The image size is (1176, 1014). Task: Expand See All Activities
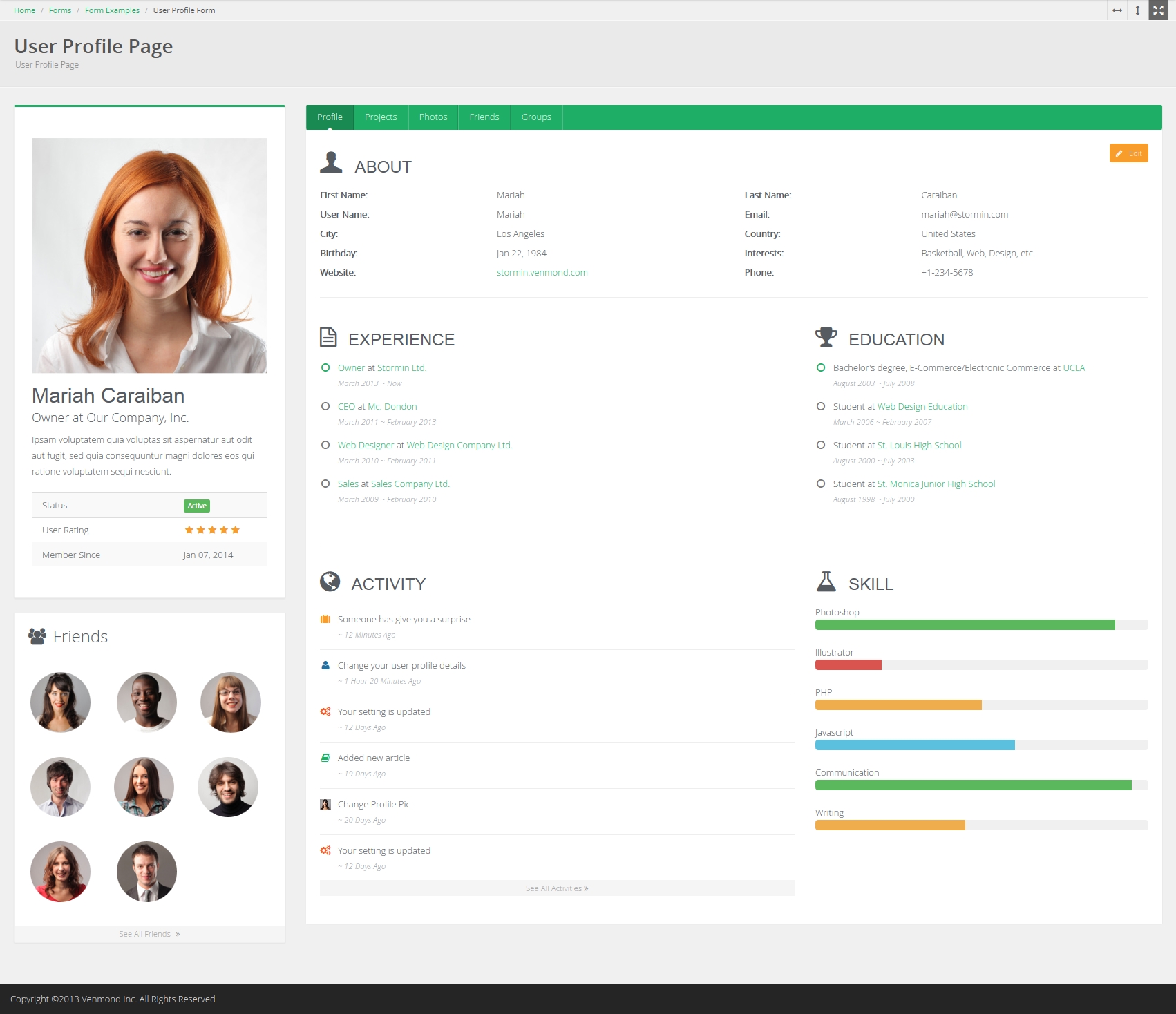point(557,888)
